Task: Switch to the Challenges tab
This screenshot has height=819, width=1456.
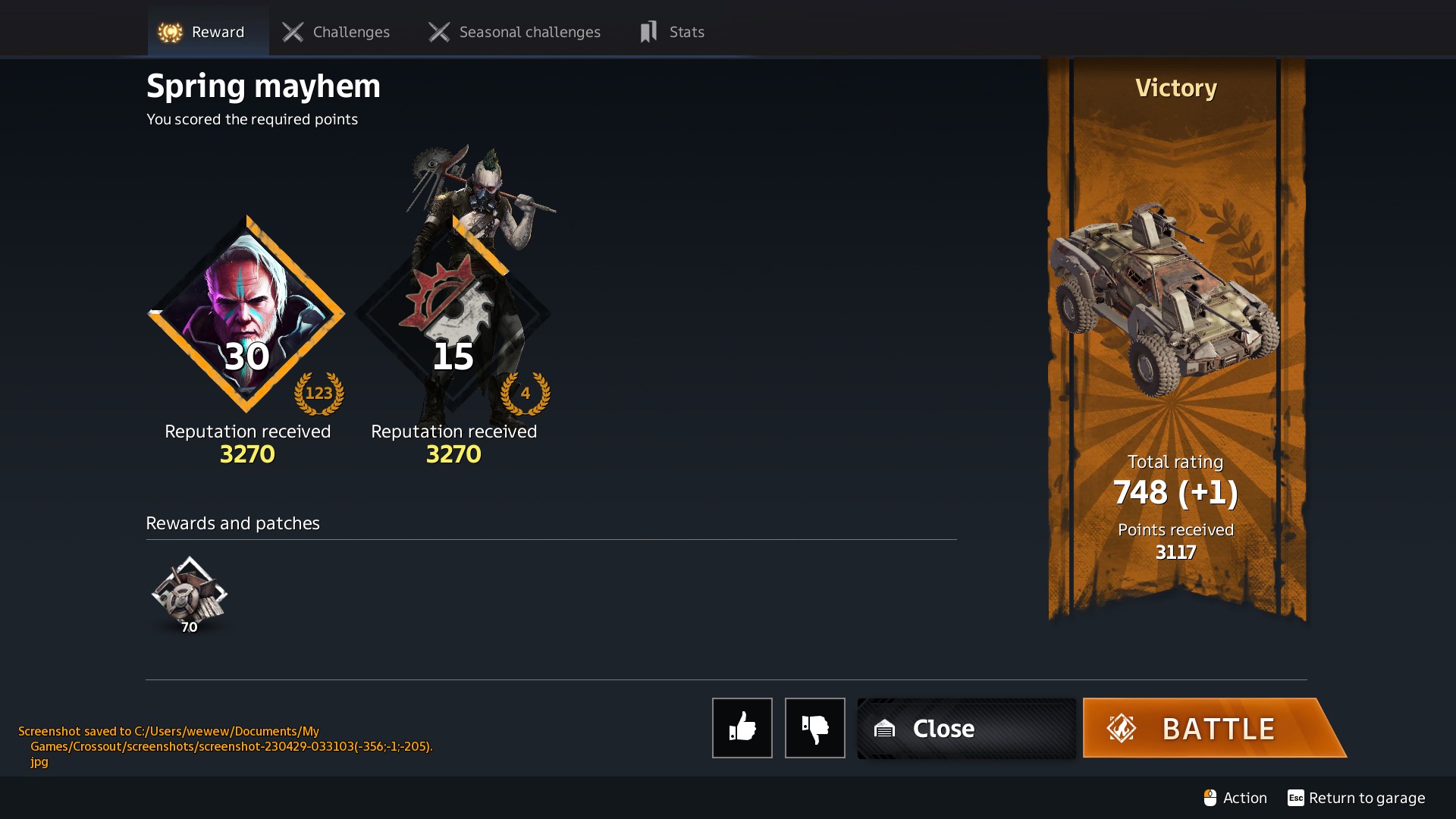Action: pos(336,32)
